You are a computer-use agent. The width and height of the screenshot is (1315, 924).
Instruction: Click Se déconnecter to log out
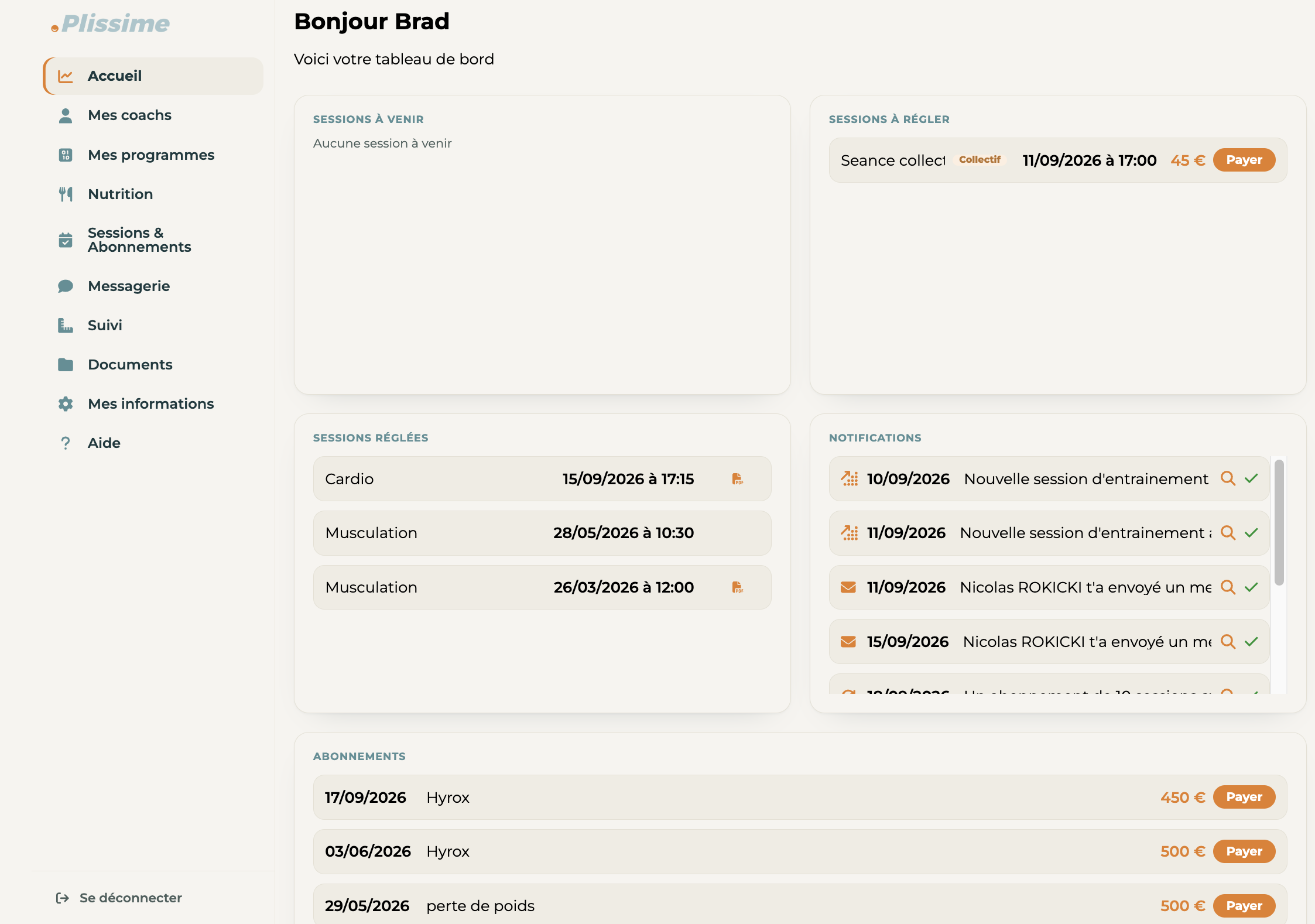pos(119,898)
